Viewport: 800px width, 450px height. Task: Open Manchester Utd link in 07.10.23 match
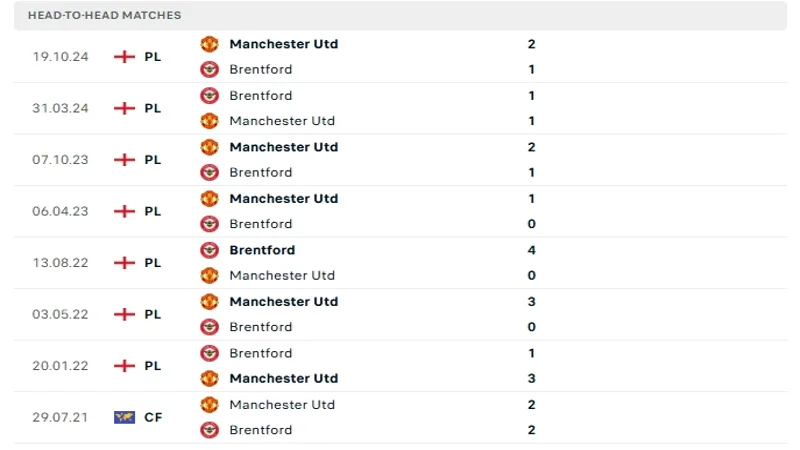(x=283, y=147)
